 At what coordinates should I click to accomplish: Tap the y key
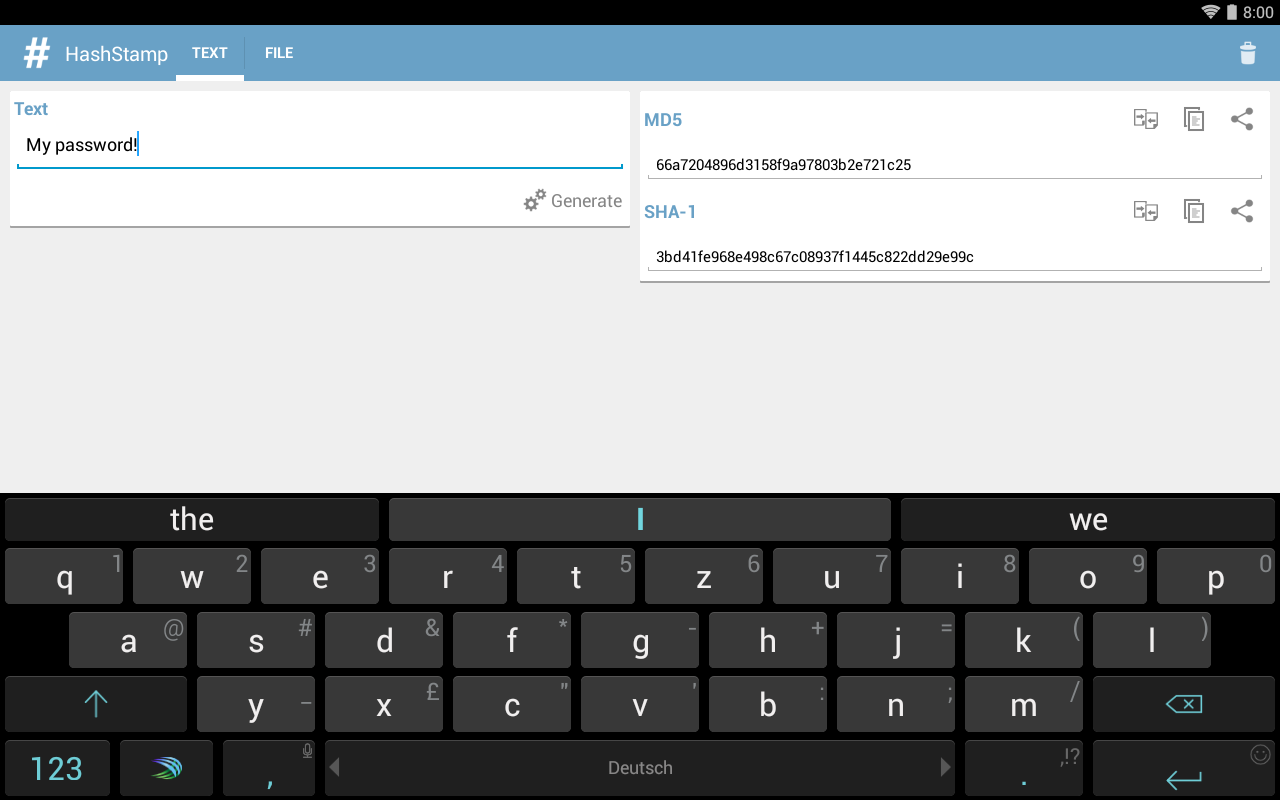pyautogui.click(x=256, y=704)
